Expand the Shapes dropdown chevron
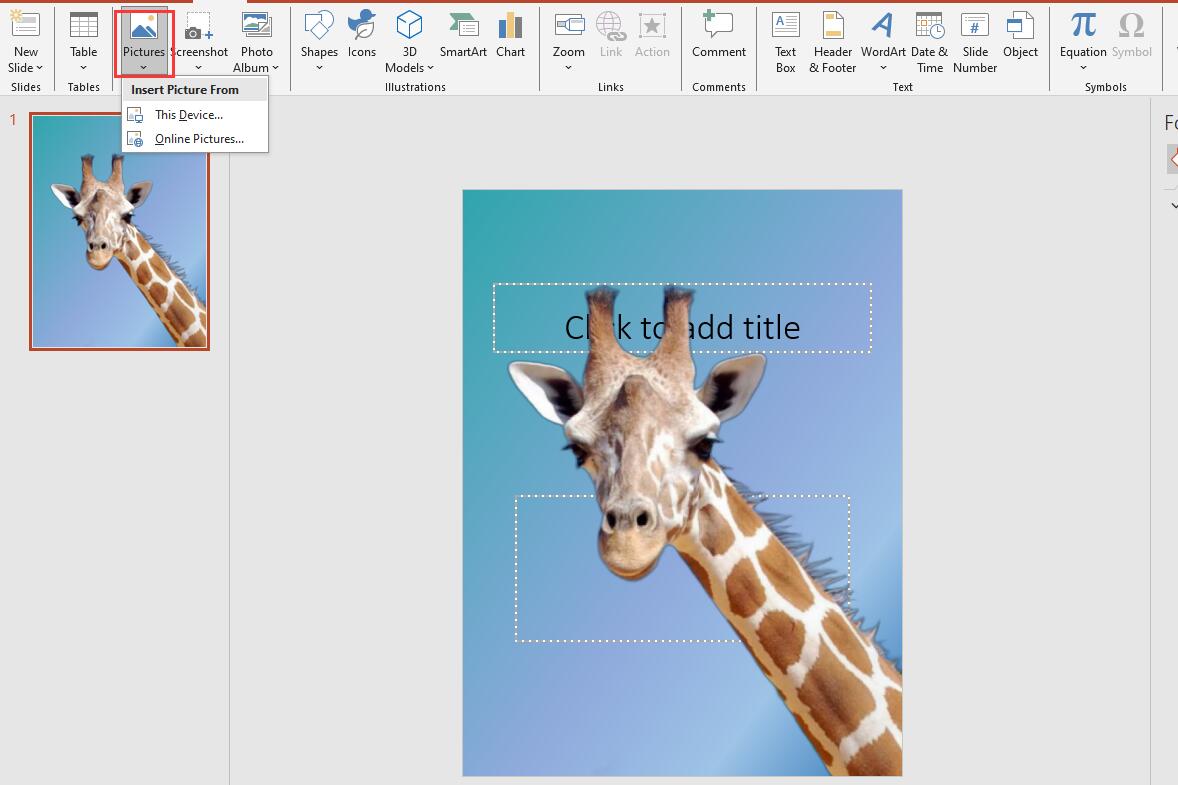1178x785 pixels. tap(319, 68)
